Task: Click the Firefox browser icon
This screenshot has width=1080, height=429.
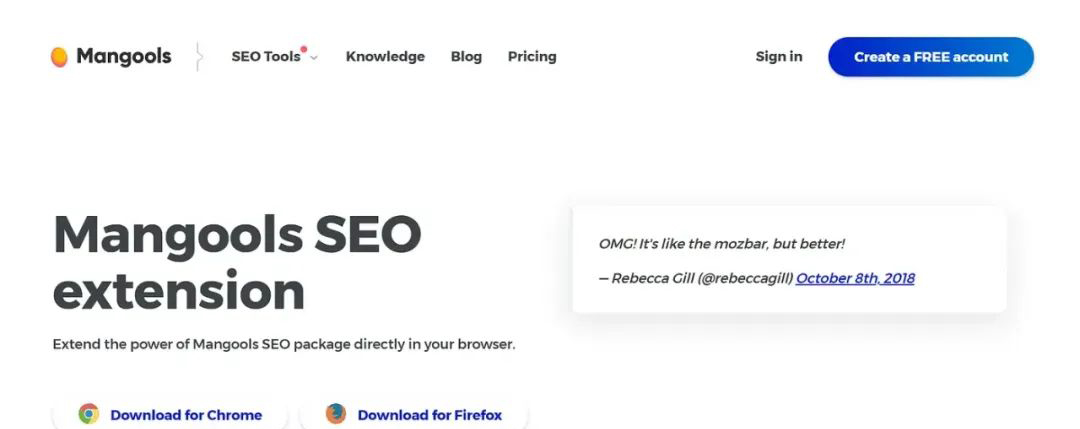Action: click(336, 414)
